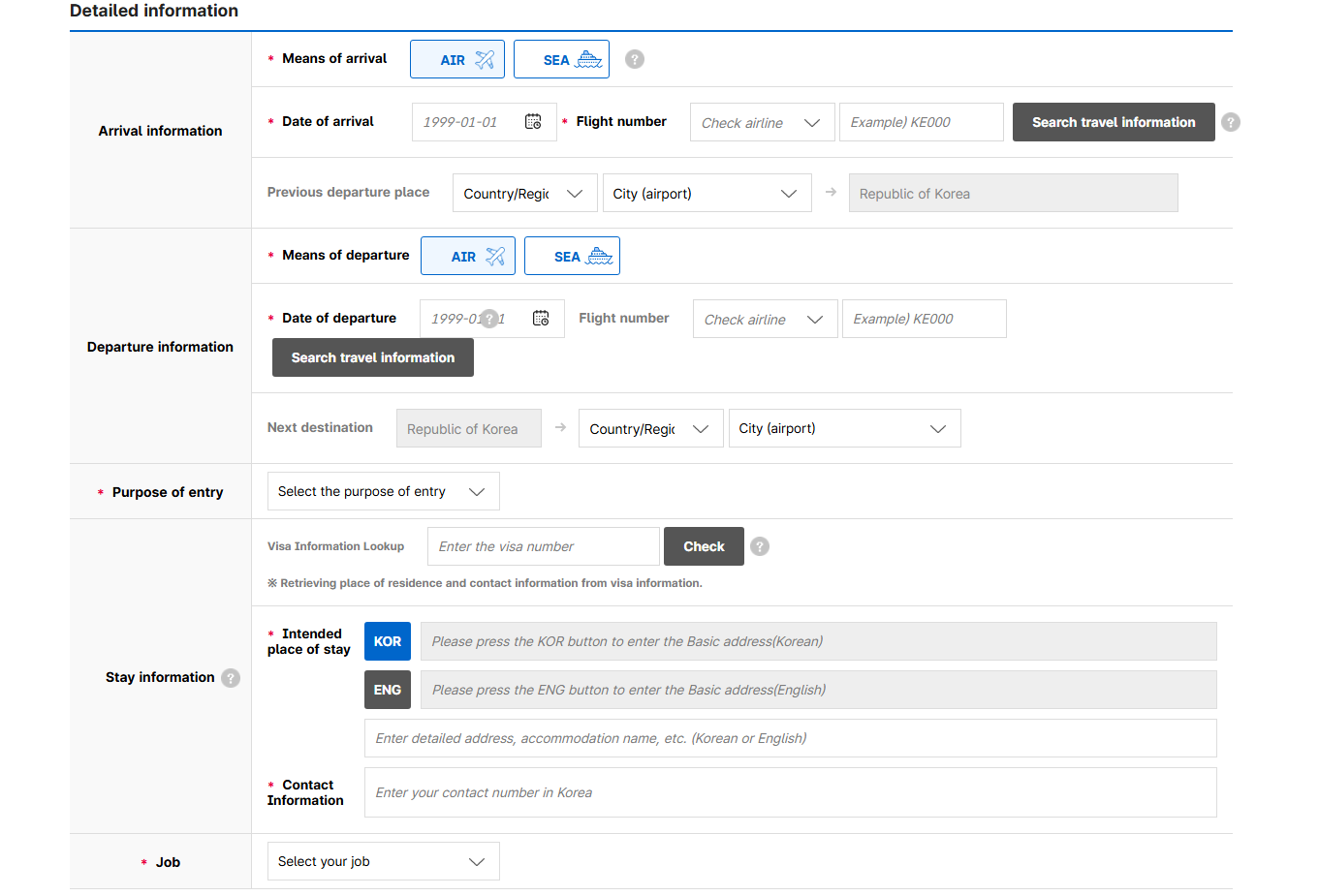Click ENG button for English address
This screenshot has height=896, width=1319.
point(388,690)
